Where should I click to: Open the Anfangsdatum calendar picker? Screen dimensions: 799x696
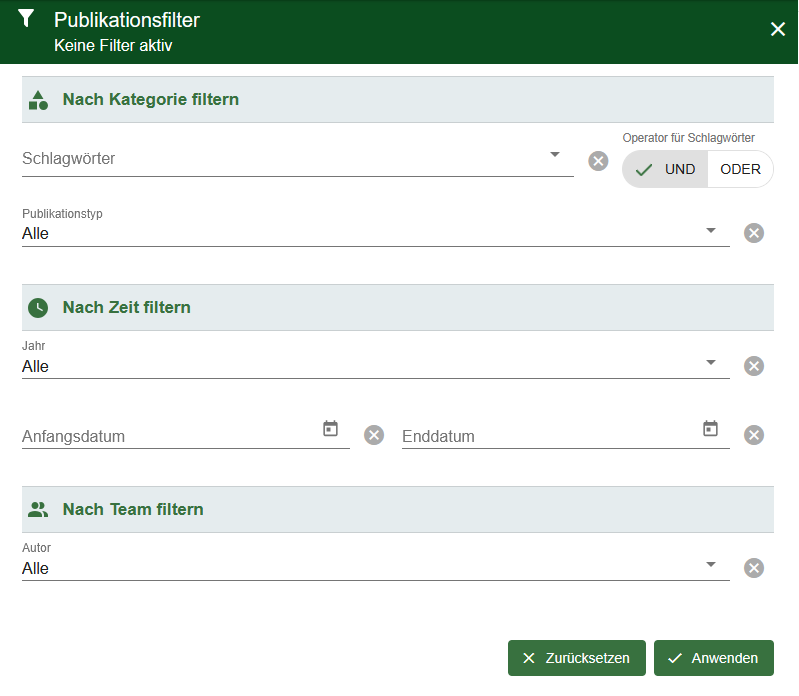[330, 429]
